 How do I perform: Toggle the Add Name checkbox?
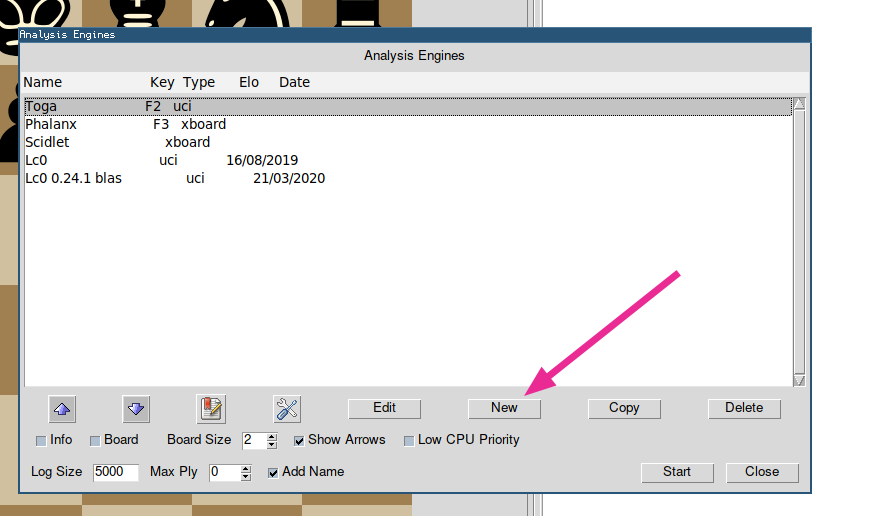coord(273,472)
